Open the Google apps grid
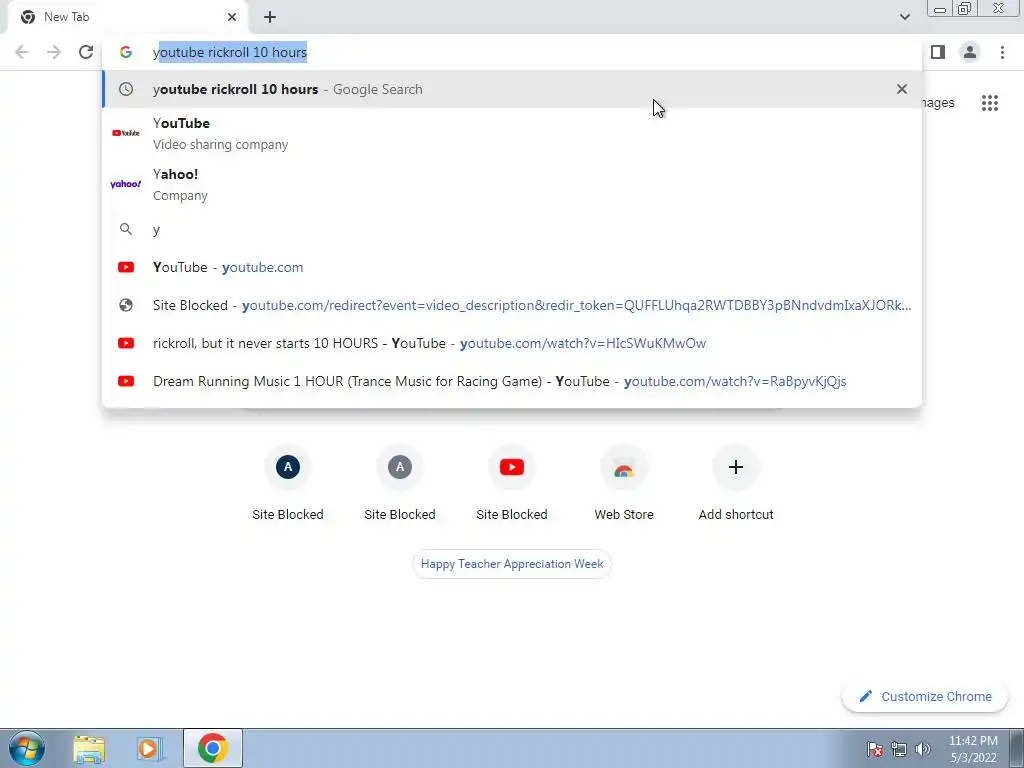This screenshot has width=1024, height=768. point(989,103)
